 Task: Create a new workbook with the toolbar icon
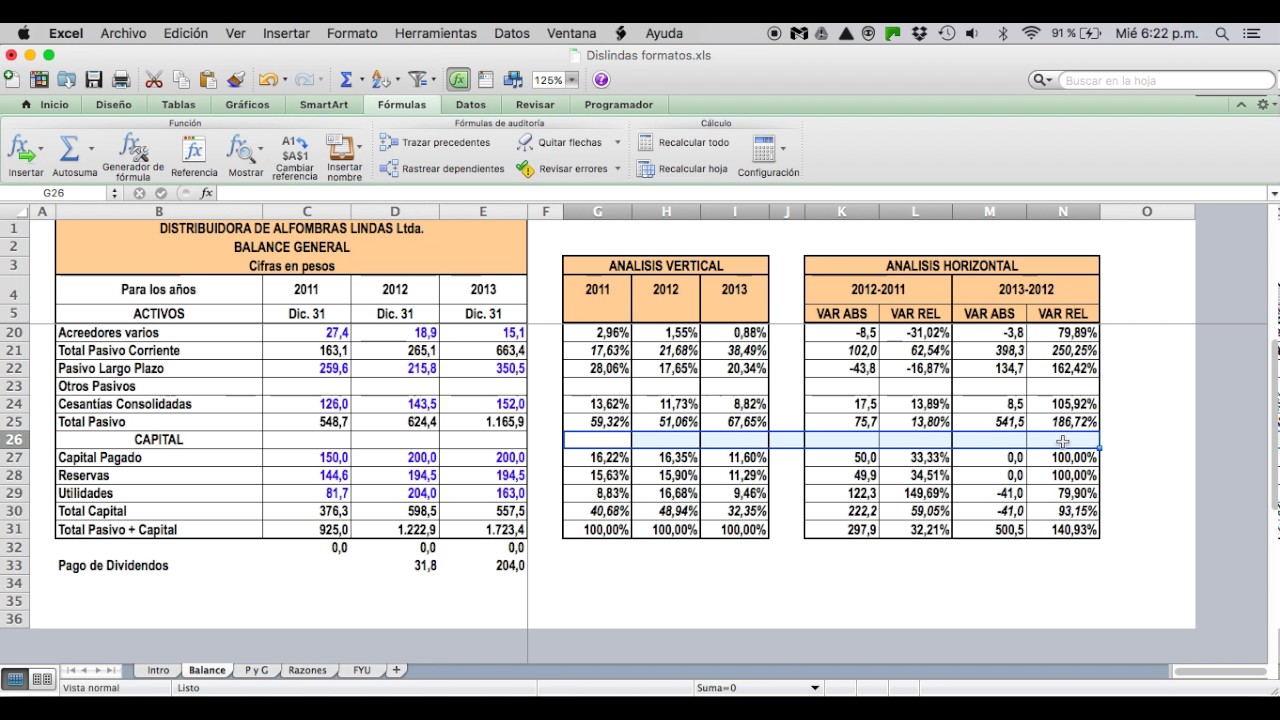tap(11, 79)
